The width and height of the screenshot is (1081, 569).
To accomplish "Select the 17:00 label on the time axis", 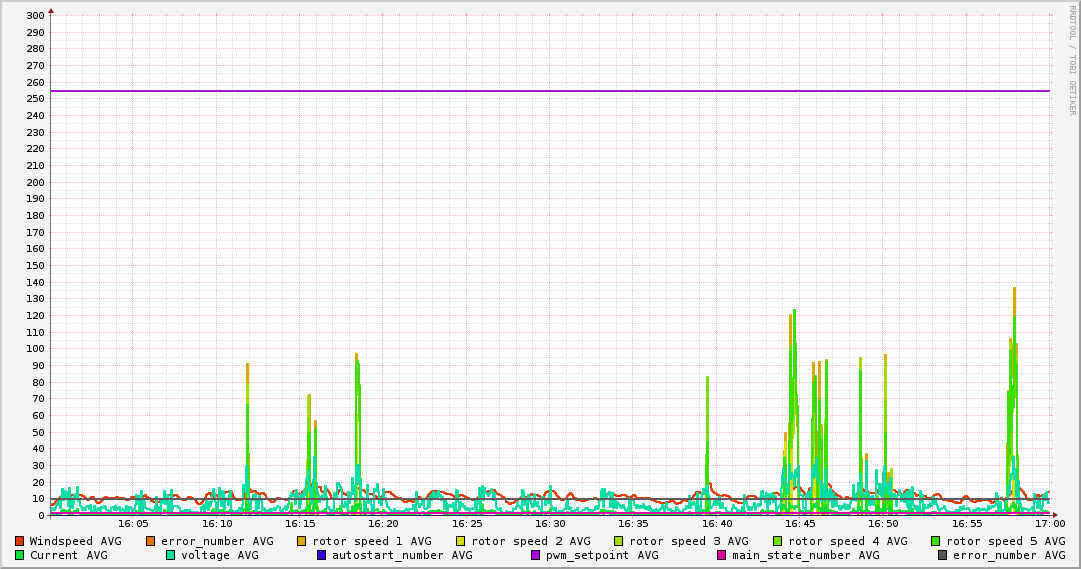I will point(1049,523).
